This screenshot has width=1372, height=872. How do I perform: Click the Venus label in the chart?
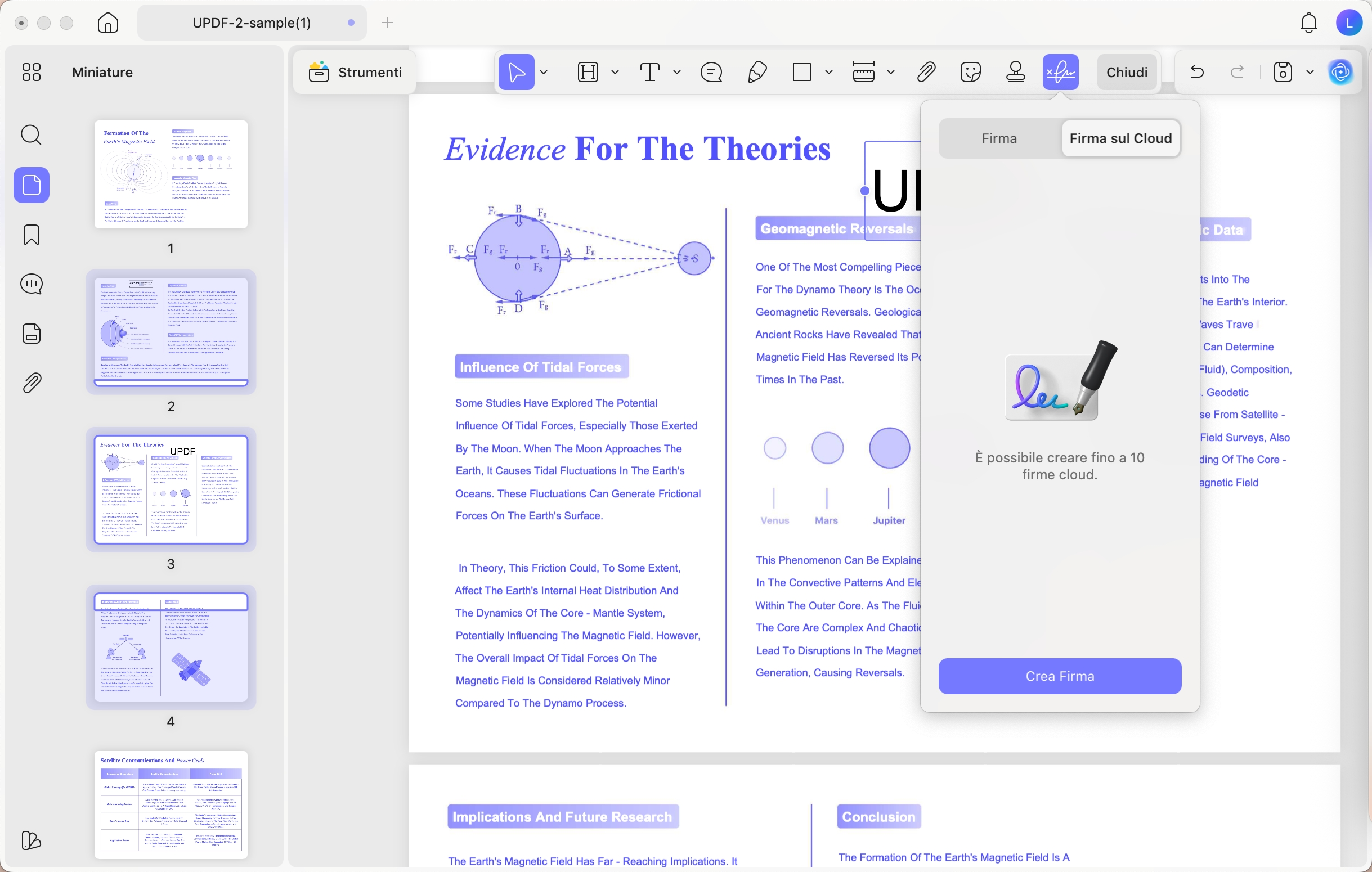774,520
